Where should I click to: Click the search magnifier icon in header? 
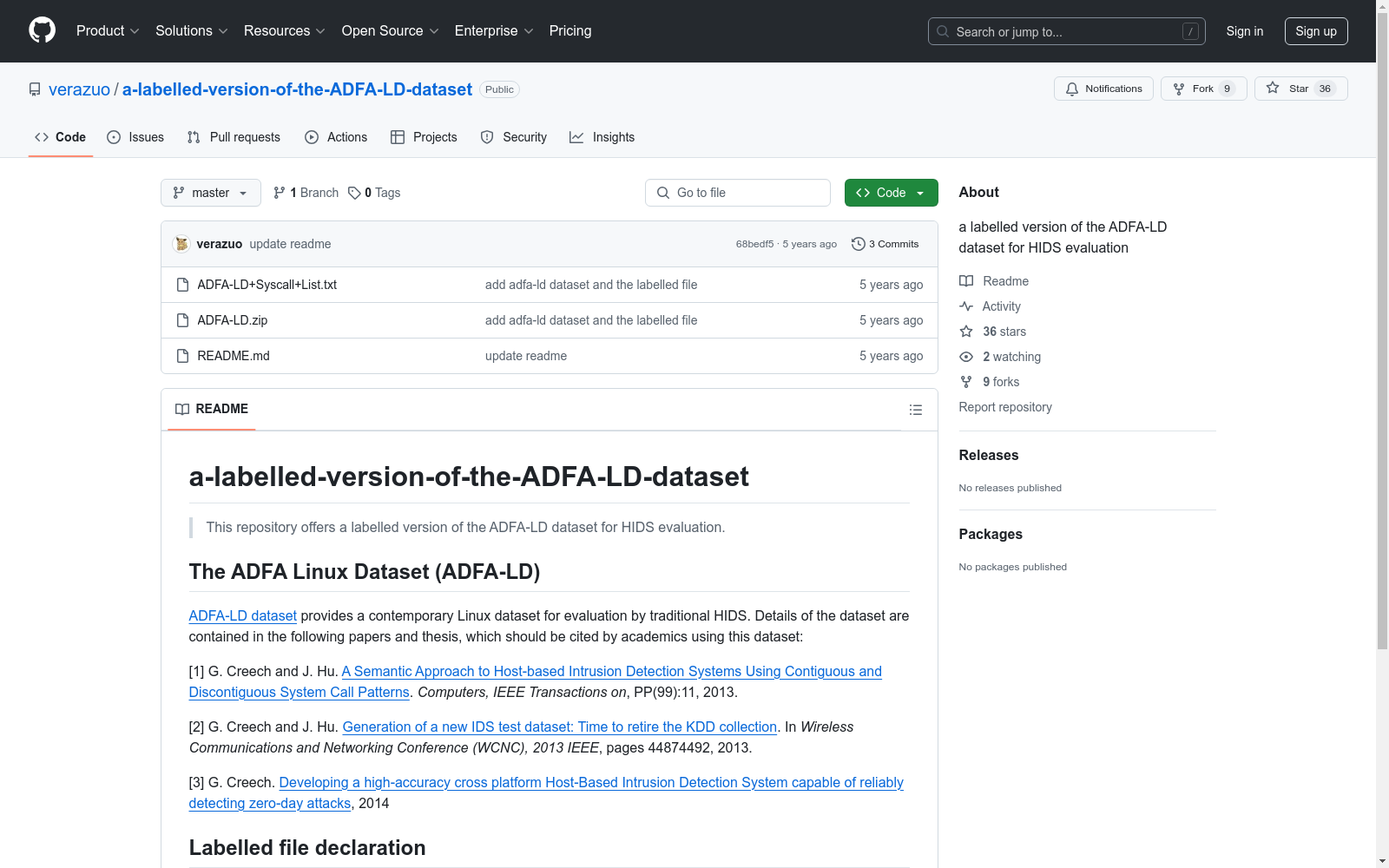(x=943, y=31)
